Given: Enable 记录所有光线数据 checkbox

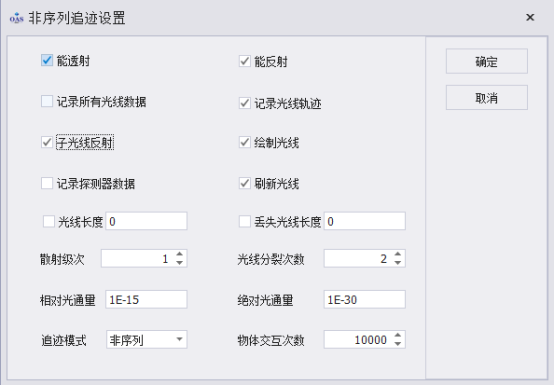Looking at the screenshot, I should pyautogui.click(x=47, y=101).
